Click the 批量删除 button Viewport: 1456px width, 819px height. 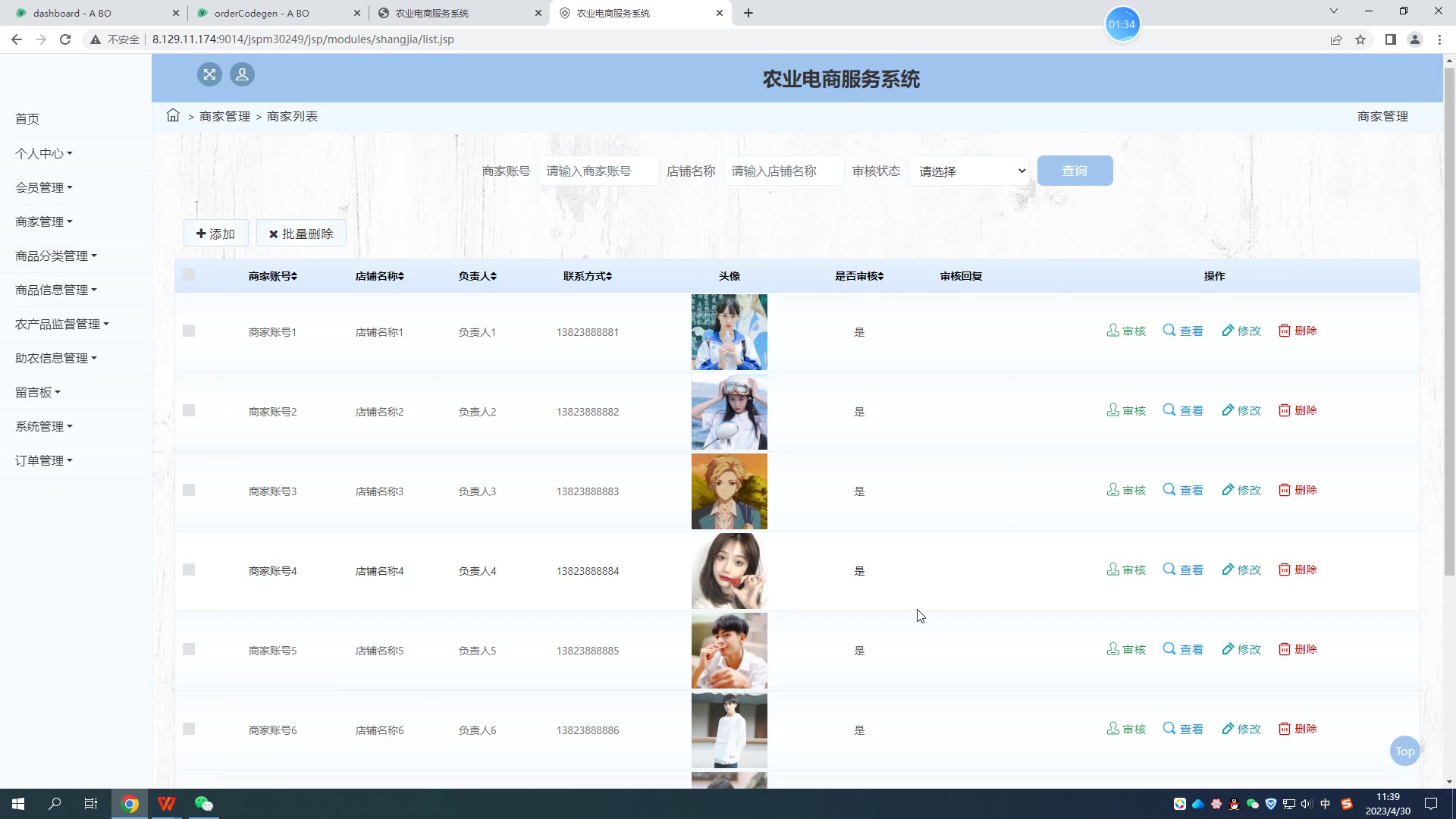pyautogui.click(x=301, y=234)
